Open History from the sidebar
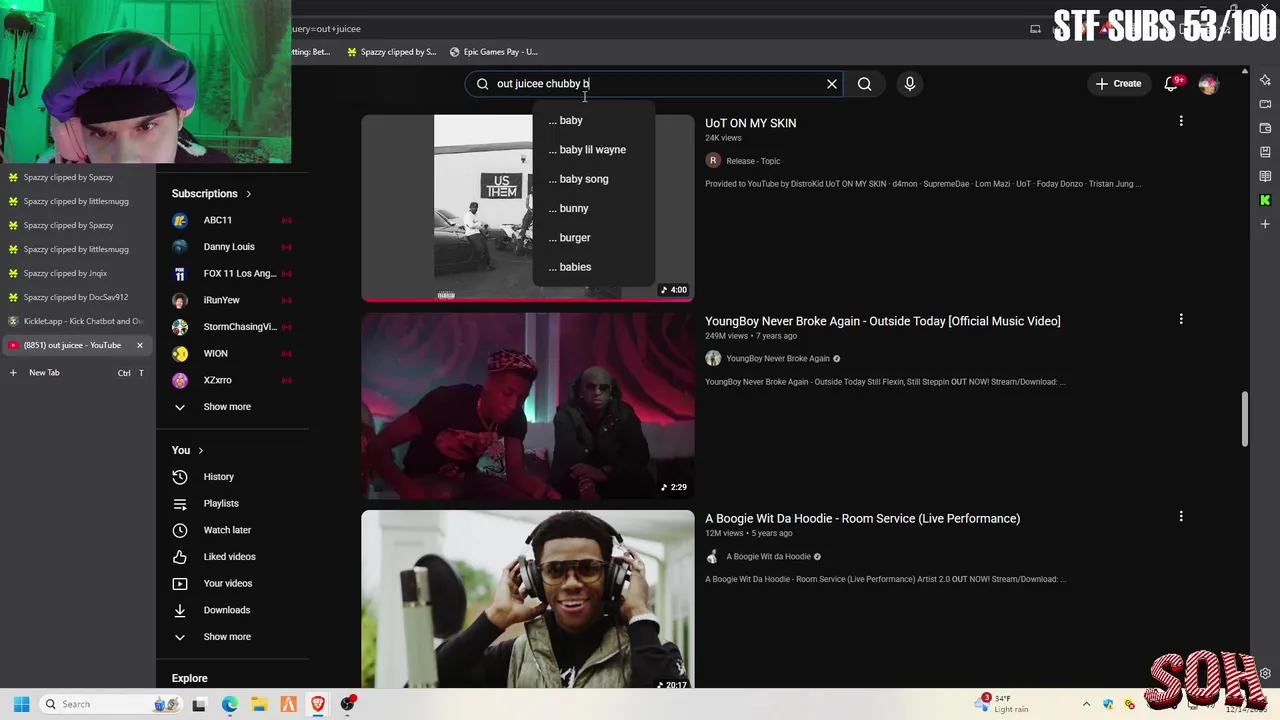 [232, 477]
